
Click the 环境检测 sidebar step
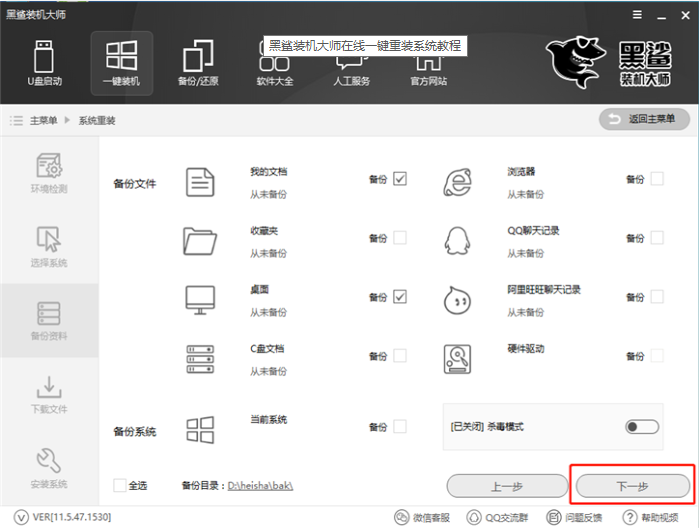coord(49,173)
